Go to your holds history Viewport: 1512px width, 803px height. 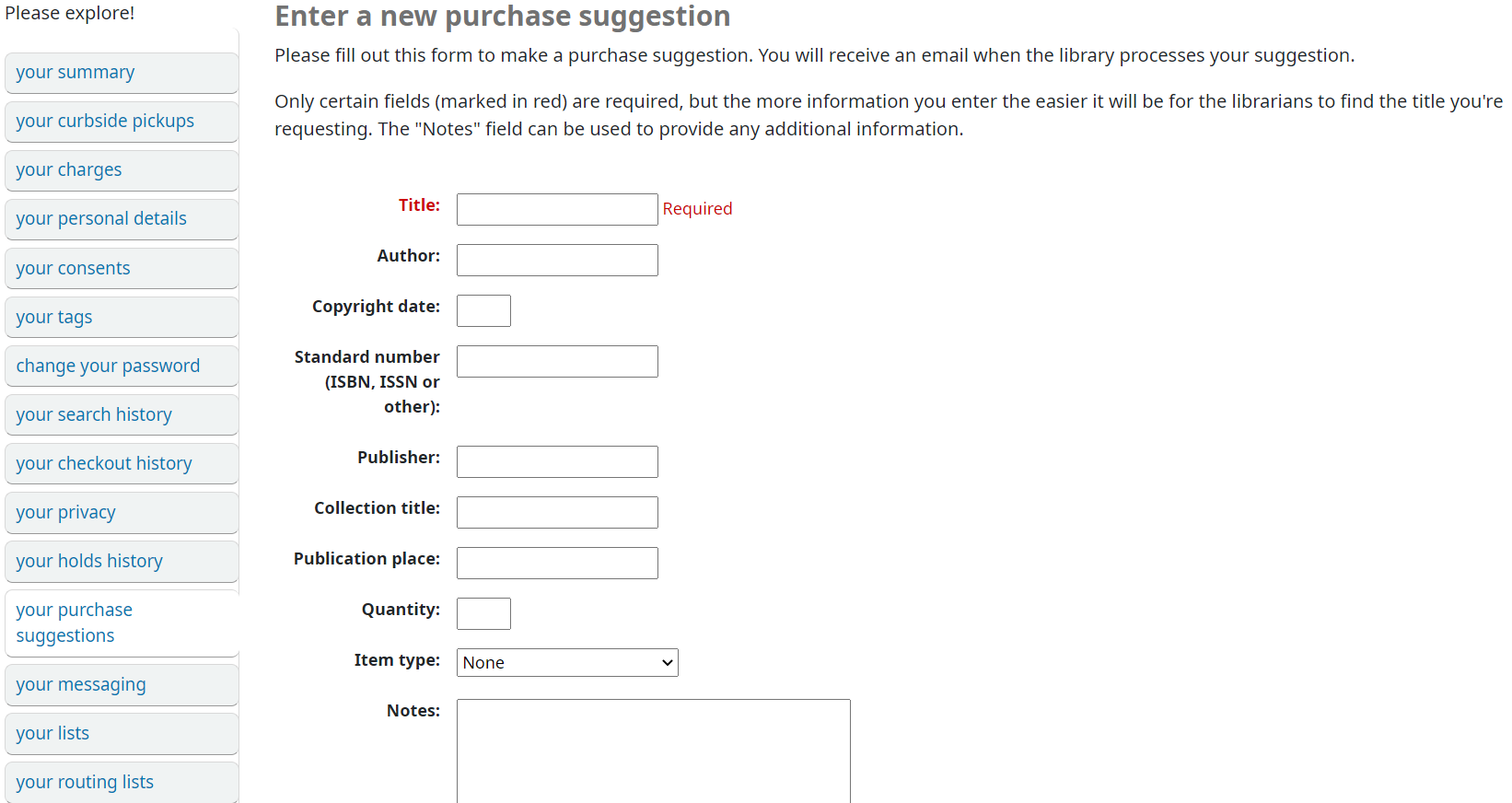[x=122, y=561]
